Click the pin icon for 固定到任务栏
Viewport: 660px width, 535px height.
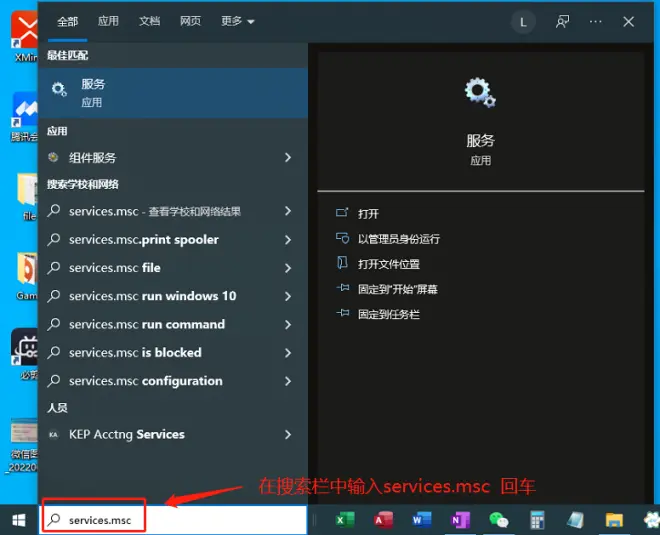(x=343, y=313)
